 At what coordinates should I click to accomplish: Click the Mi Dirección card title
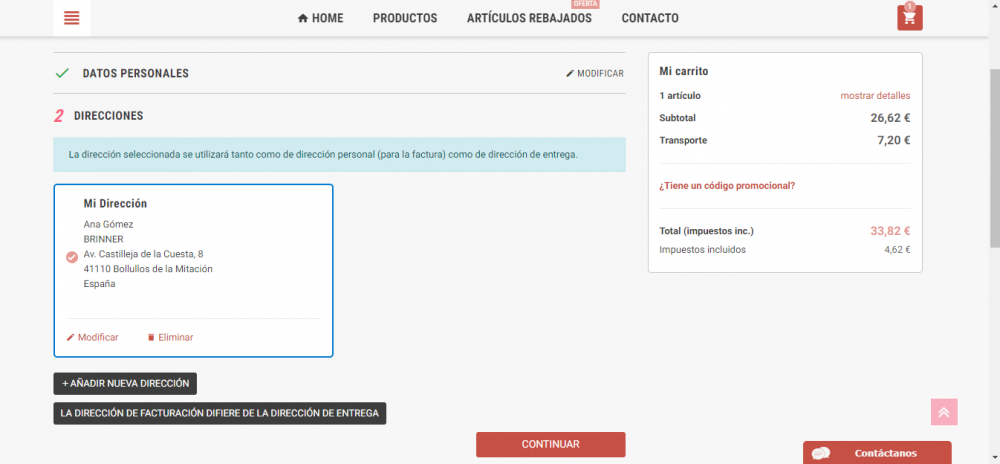(x=115, y=203)
